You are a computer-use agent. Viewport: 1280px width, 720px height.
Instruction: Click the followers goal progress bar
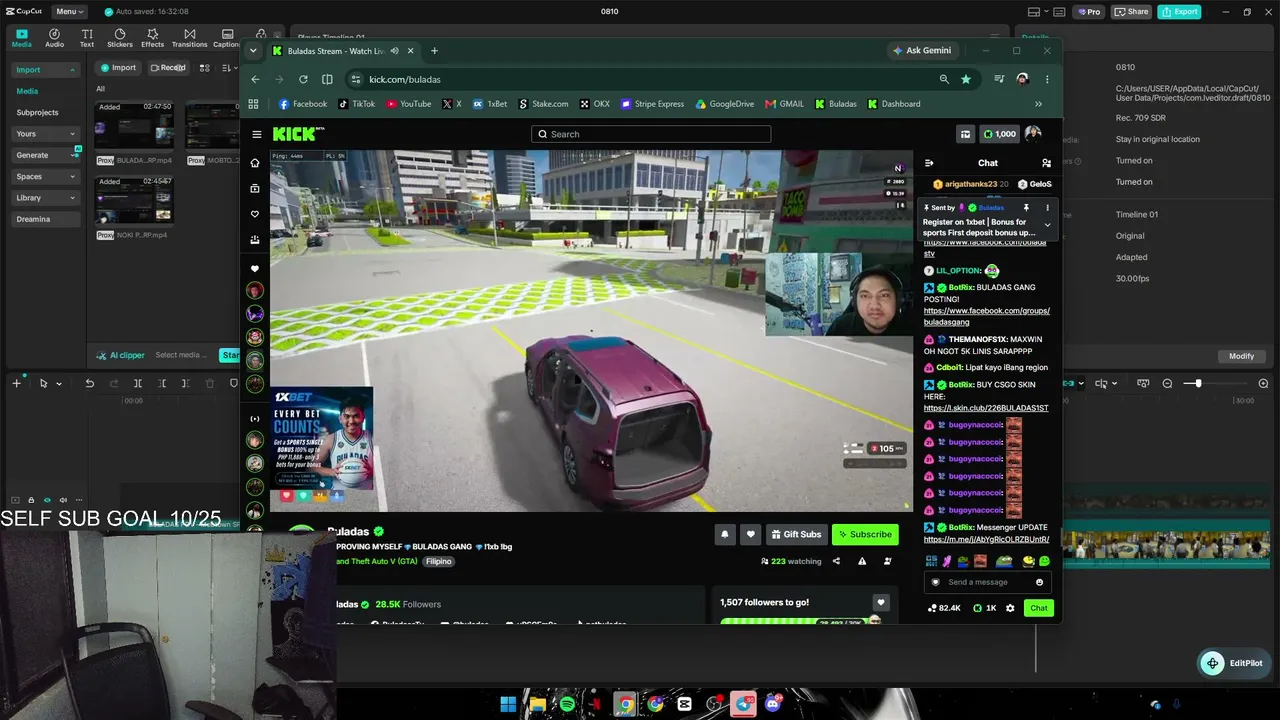coord(800,621)
